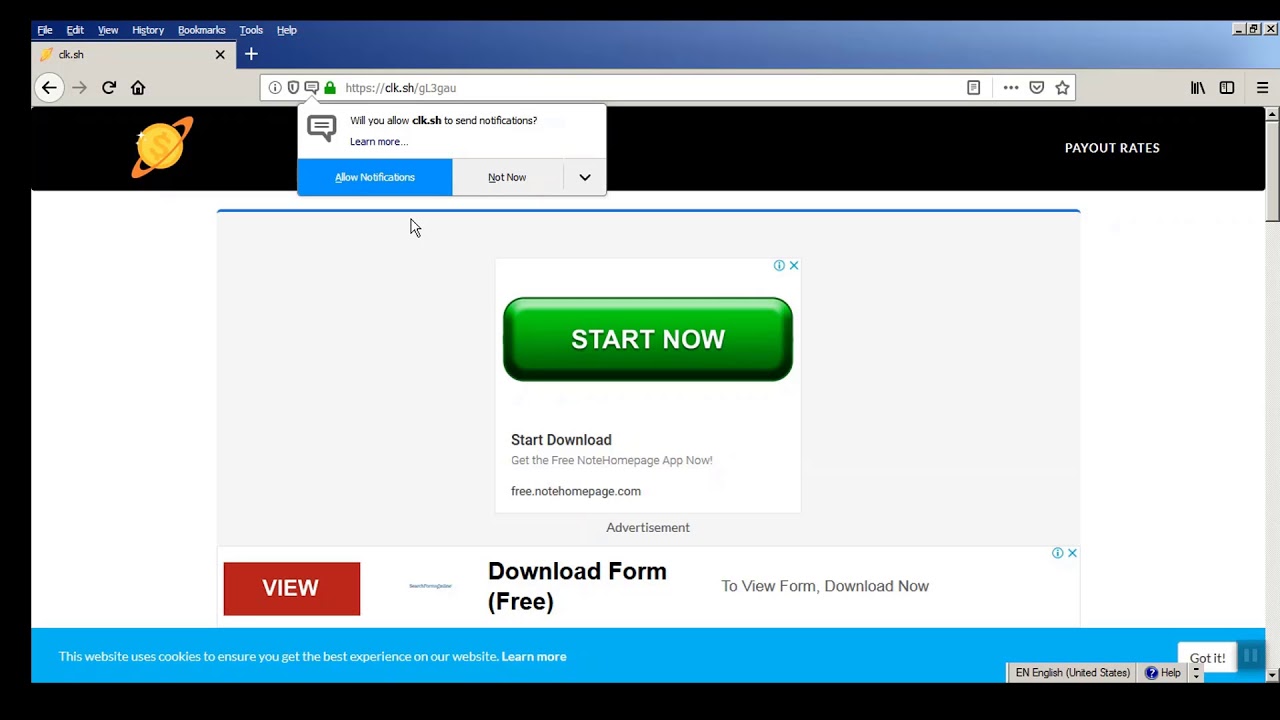Click the vertical scrollbar thumb

click(x=1272, y=170)
